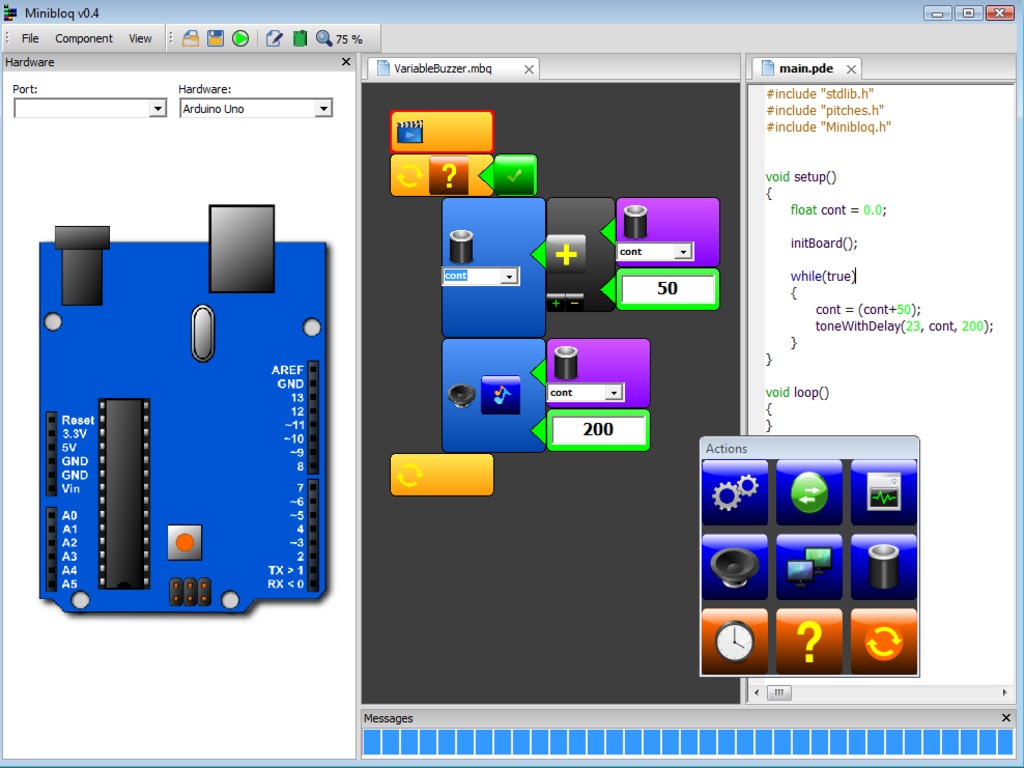1024x768 pixels.
Task: Click the "float cont = 0.0;" code line
Action: [838, 210]
